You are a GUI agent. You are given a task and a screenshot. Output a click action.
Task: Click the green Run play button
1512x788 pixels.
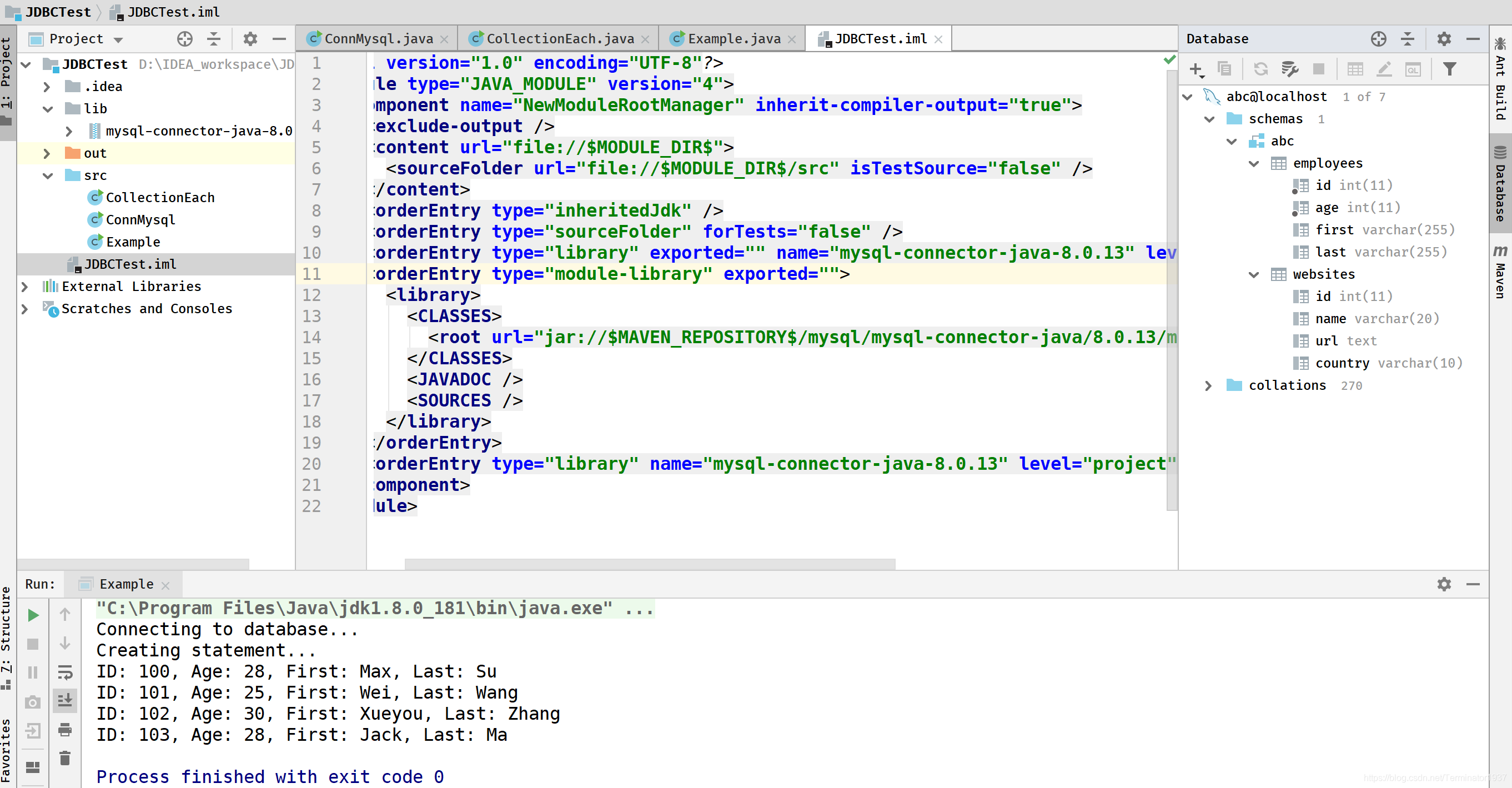[x=33, y=615]
